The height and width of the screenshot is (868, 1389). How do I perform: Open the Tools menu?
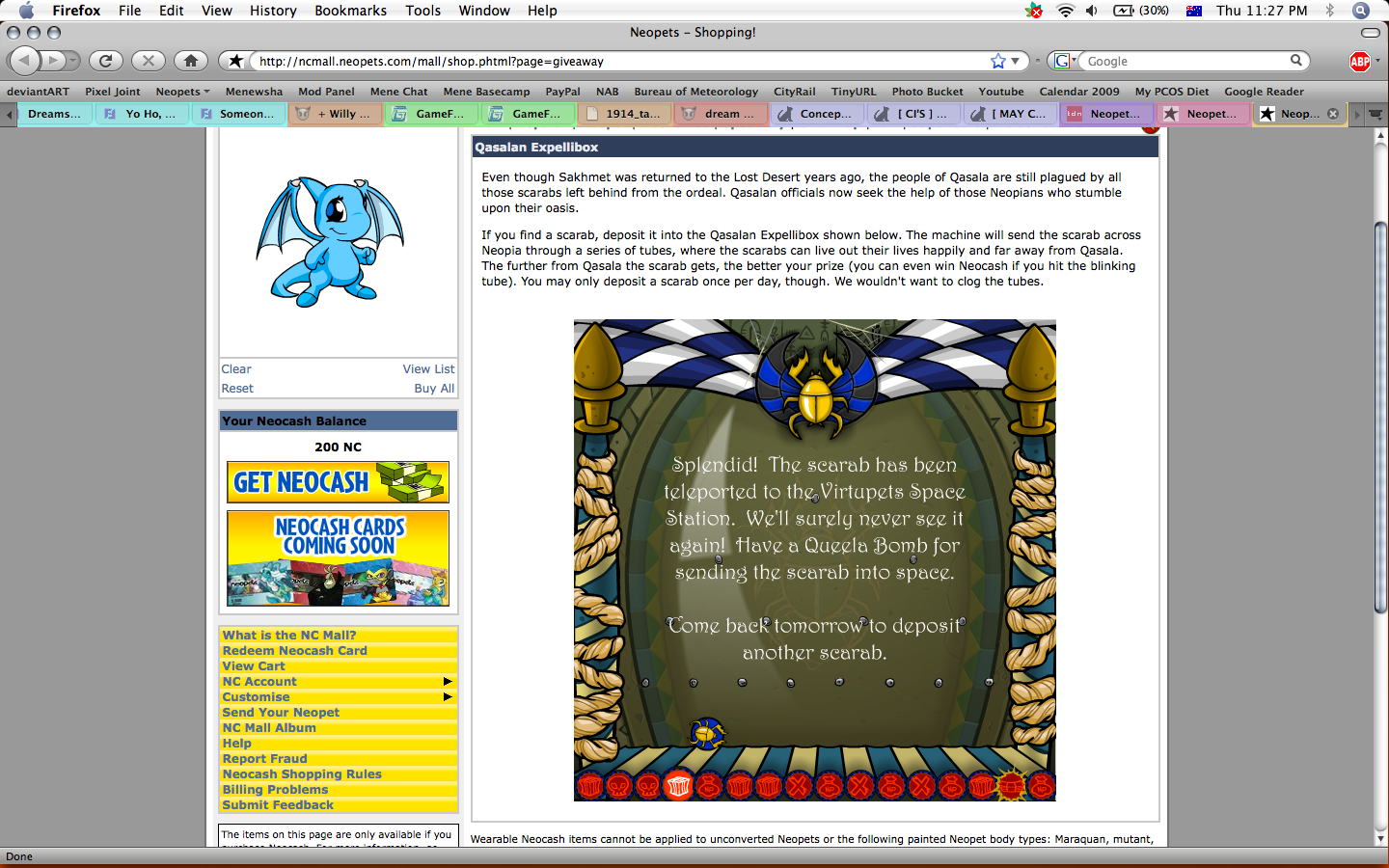click(x=422, y=11)
